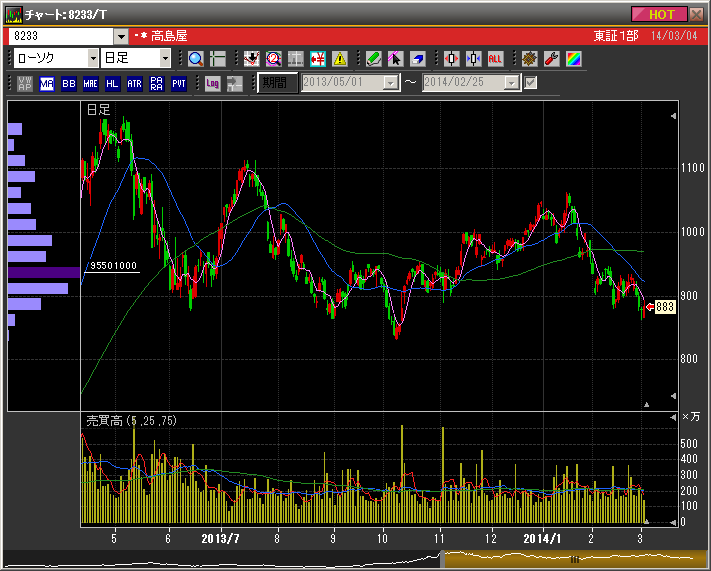Open the start date 2013/05/01 picker

[x=390, y=83]
